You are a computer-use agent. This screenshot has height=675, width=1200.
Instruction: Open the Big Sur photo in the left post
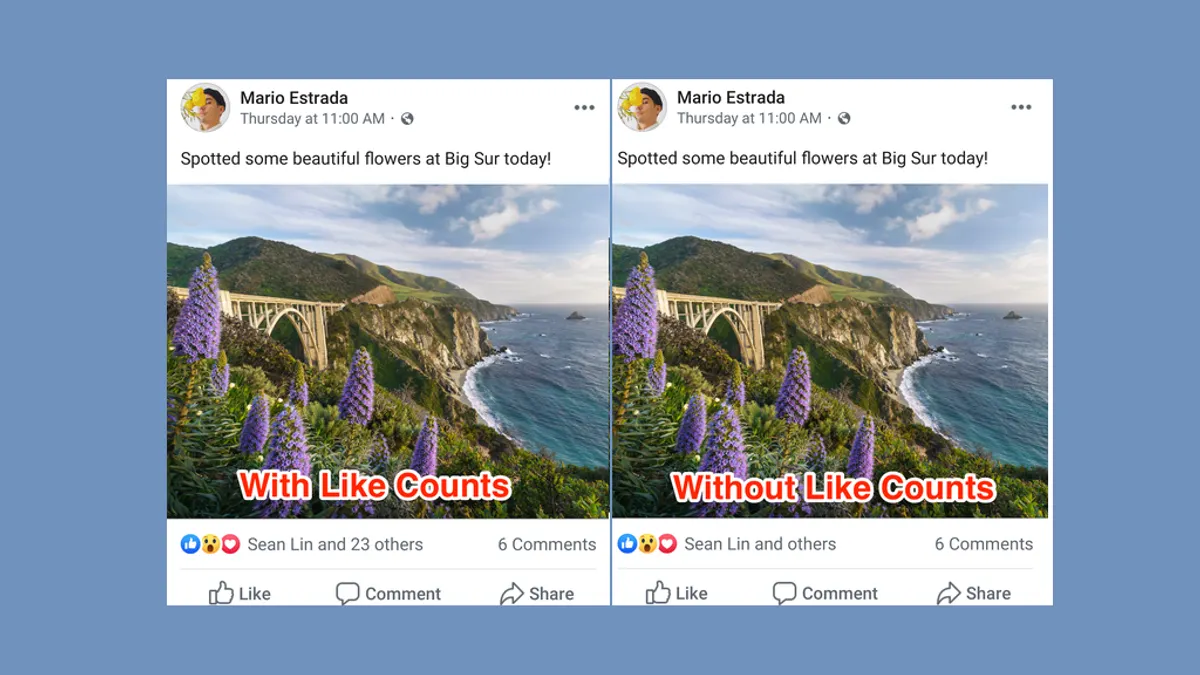pos(388,351)
